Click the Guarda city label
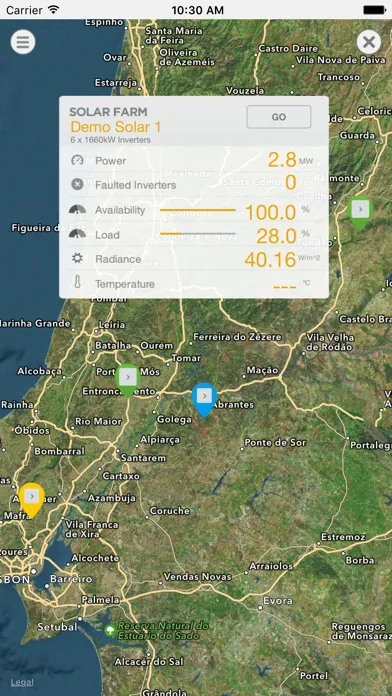The image size is (392, 696). tap(357, 135)
